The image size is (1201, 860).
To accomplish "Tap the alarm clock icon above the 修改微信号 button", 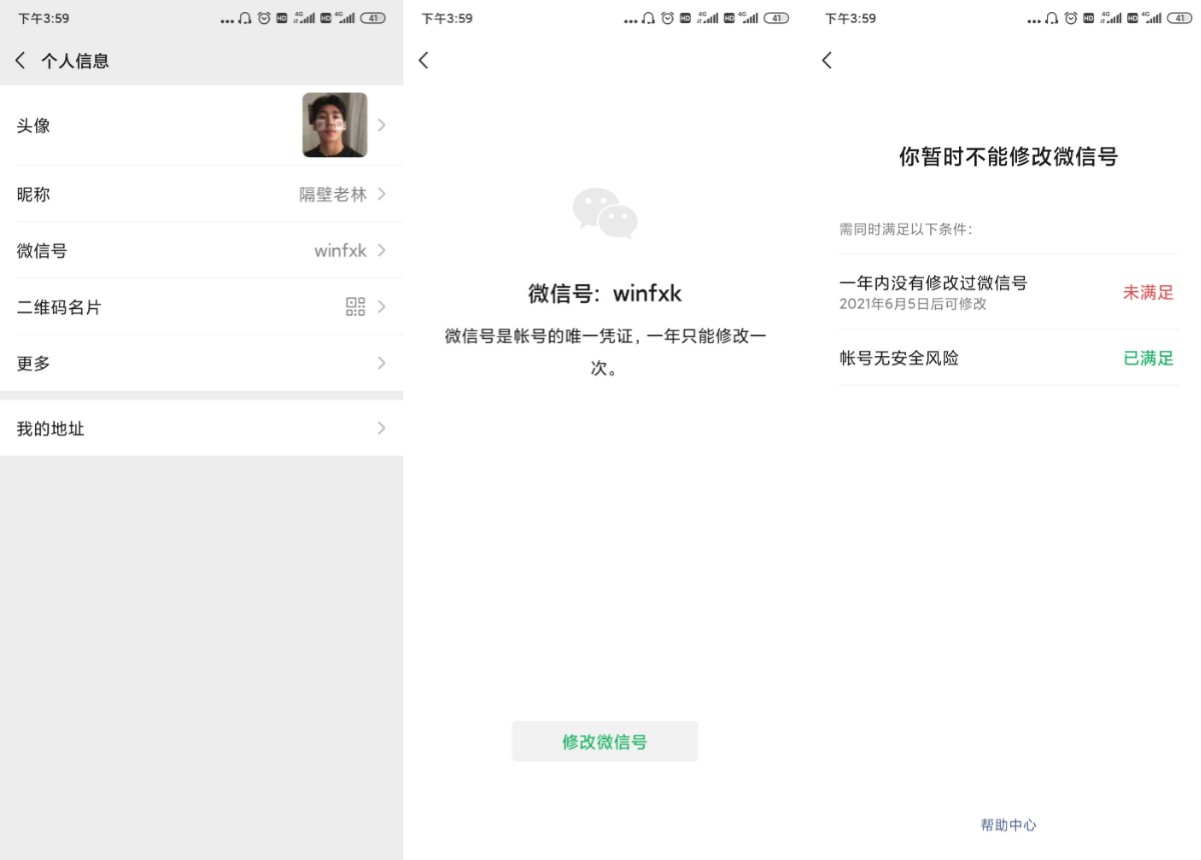I will 667,18.
